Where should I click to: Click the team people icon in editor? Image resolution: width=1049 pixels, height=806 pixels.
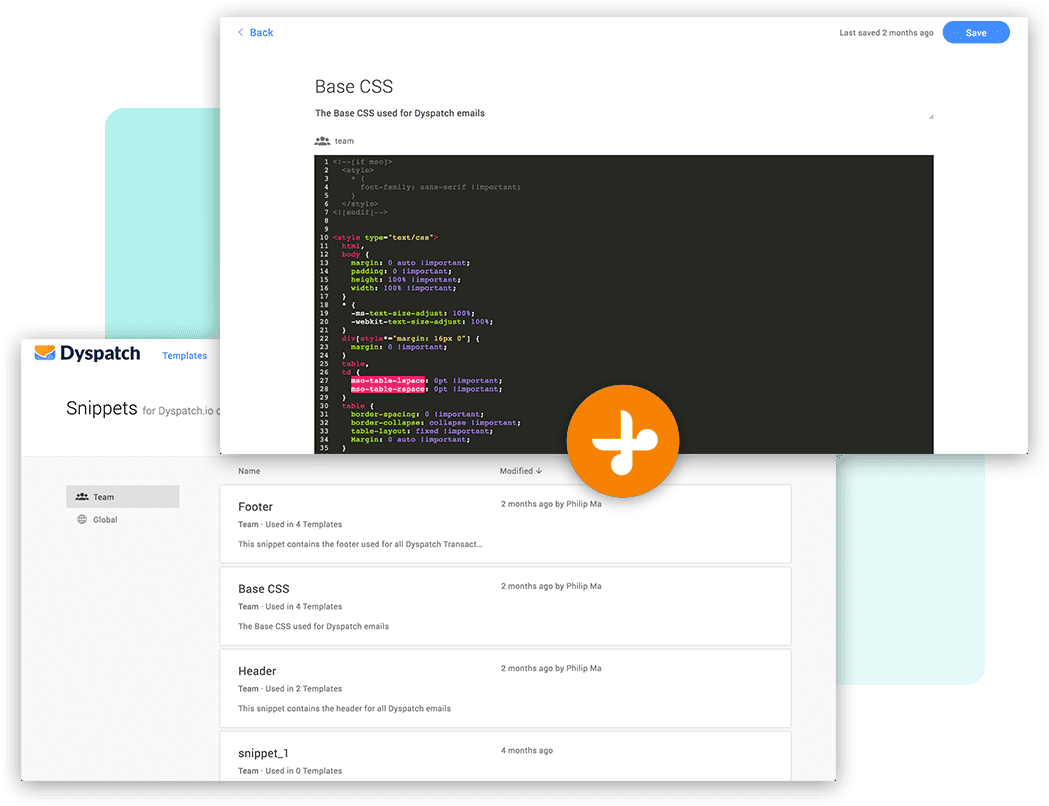322,140
